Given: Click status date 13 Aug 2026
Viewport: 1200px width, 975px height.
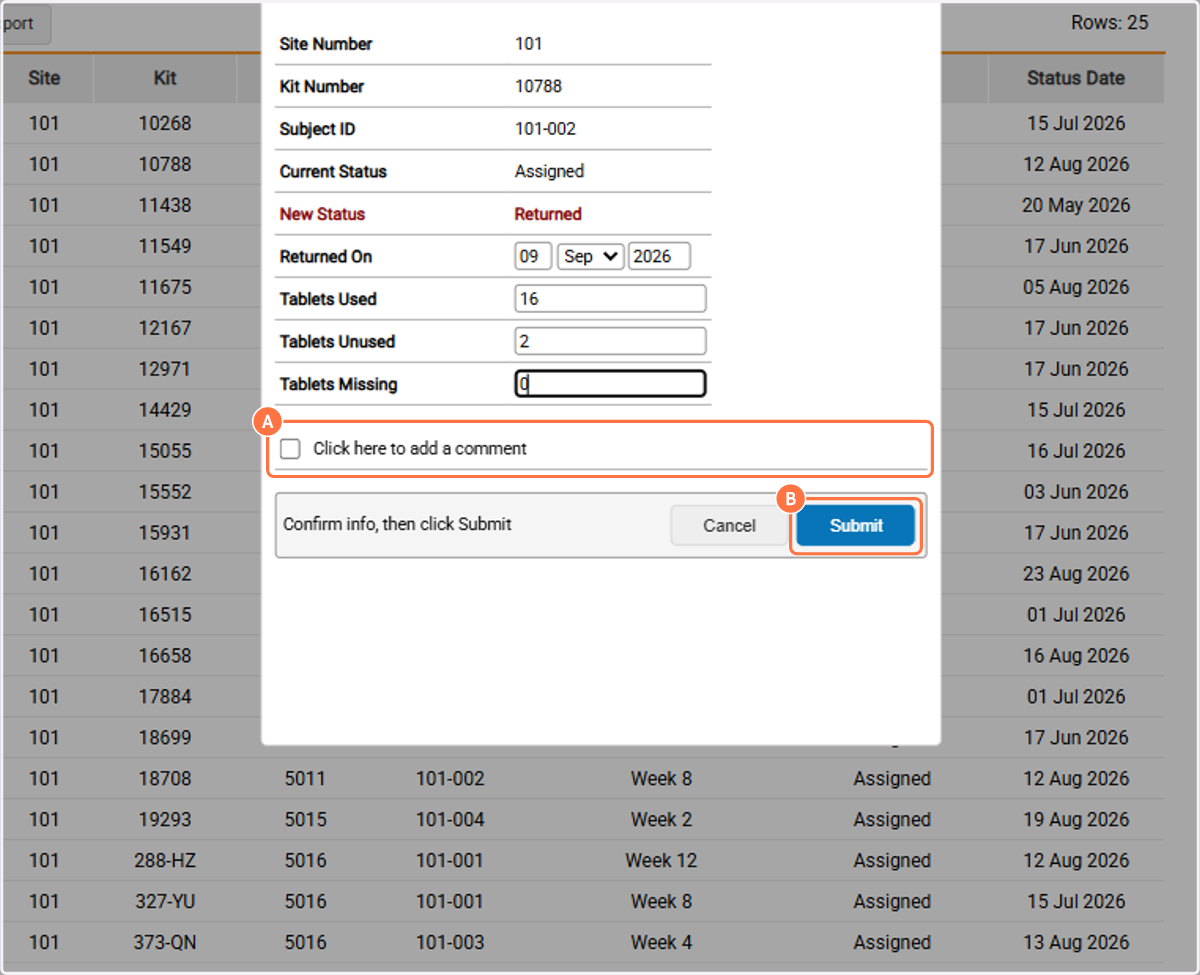Looking at the screenshot, I should click(1076, 942).
